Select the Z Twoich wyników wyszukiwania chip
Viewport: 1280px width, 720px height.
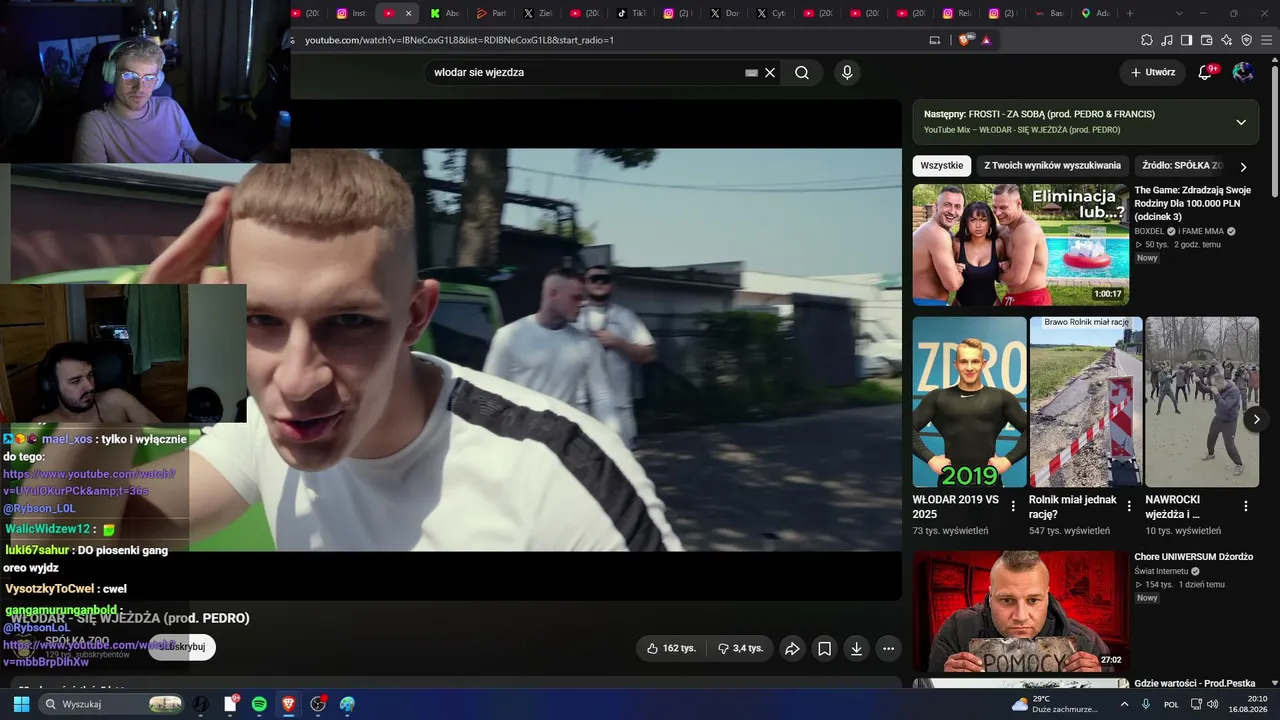pos(1052,166)
